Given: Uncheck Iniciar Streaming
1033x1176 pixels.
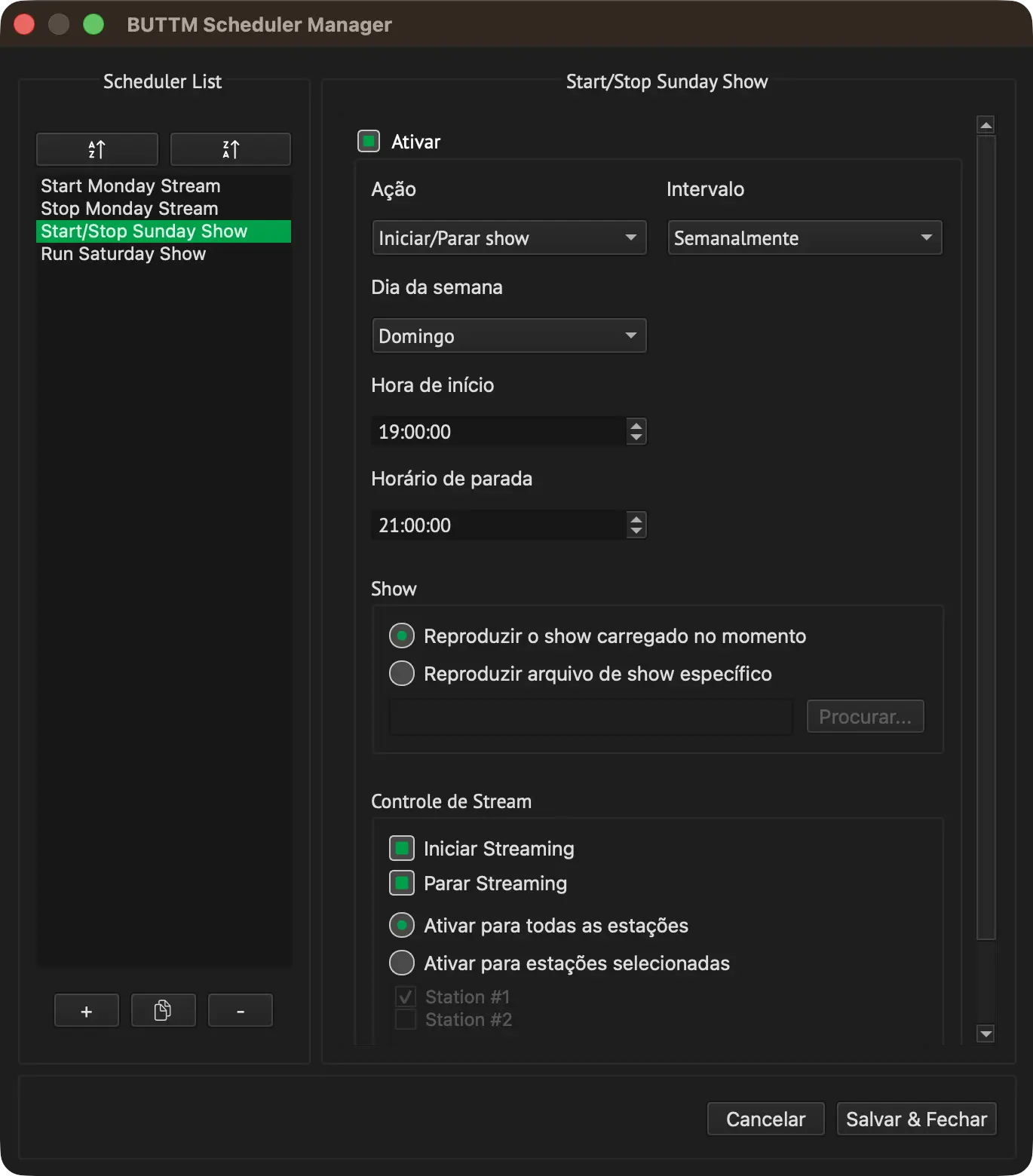Looking at the screenshot, I should tap(402, 848).
